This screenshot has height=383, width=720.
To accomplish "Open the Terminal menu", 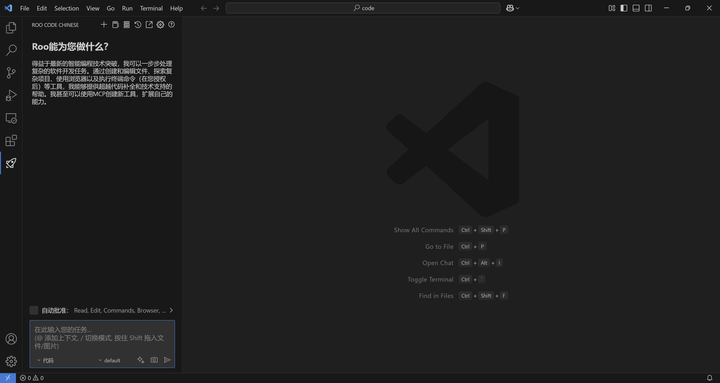I will point(151,8).
